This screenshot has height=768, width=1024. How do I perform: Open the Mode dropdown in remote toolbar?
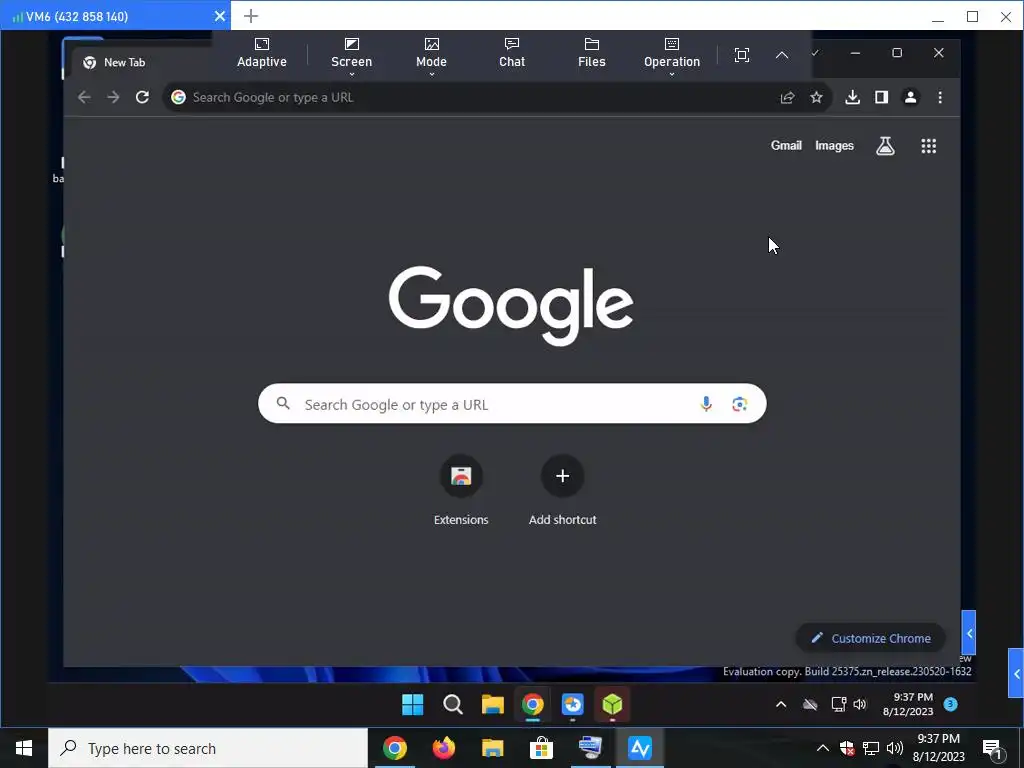pos(432,55)
